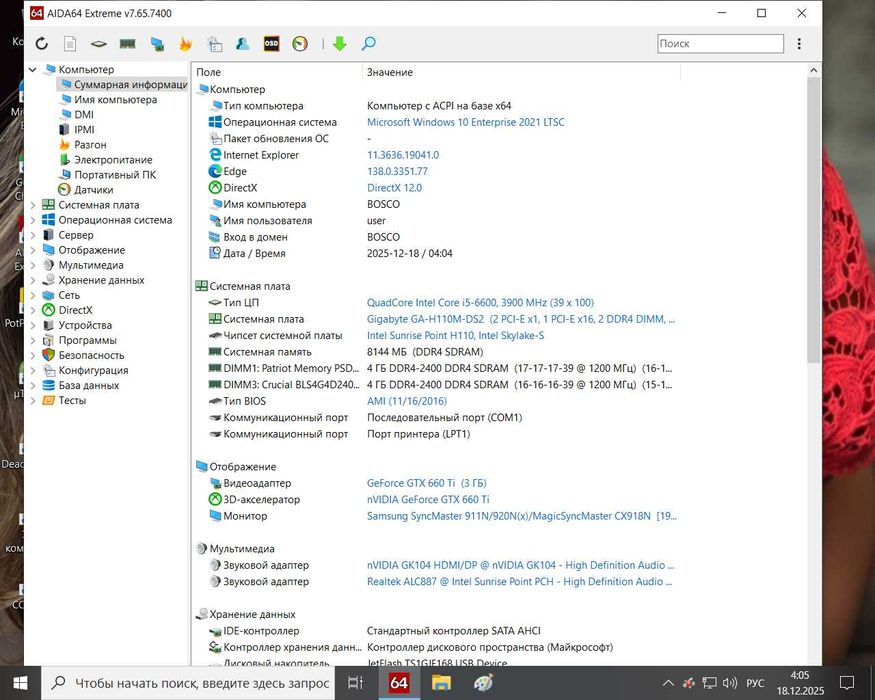Open the user account toolbar icon

click(243, 44)
